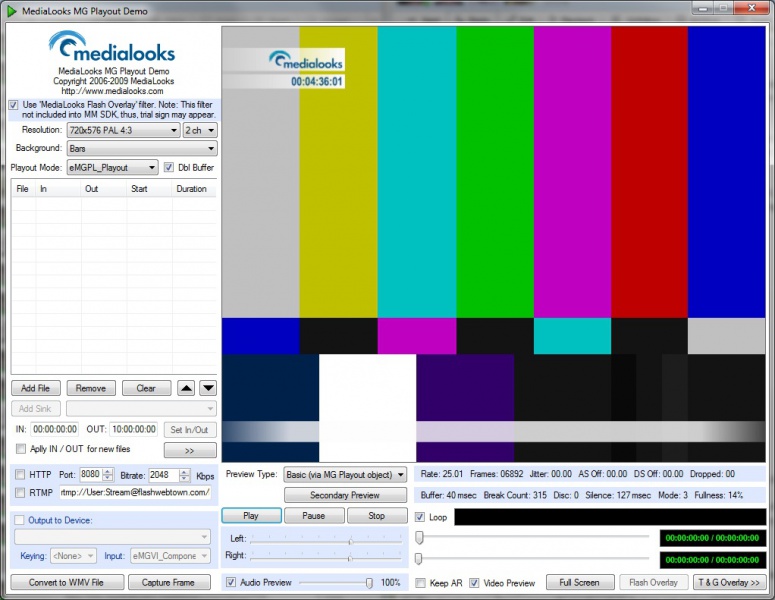The width and height of the screenshot is (775, 600).
Task: Open the Input eMGVI_Component dropdown
Action: (x=171, y=556)
